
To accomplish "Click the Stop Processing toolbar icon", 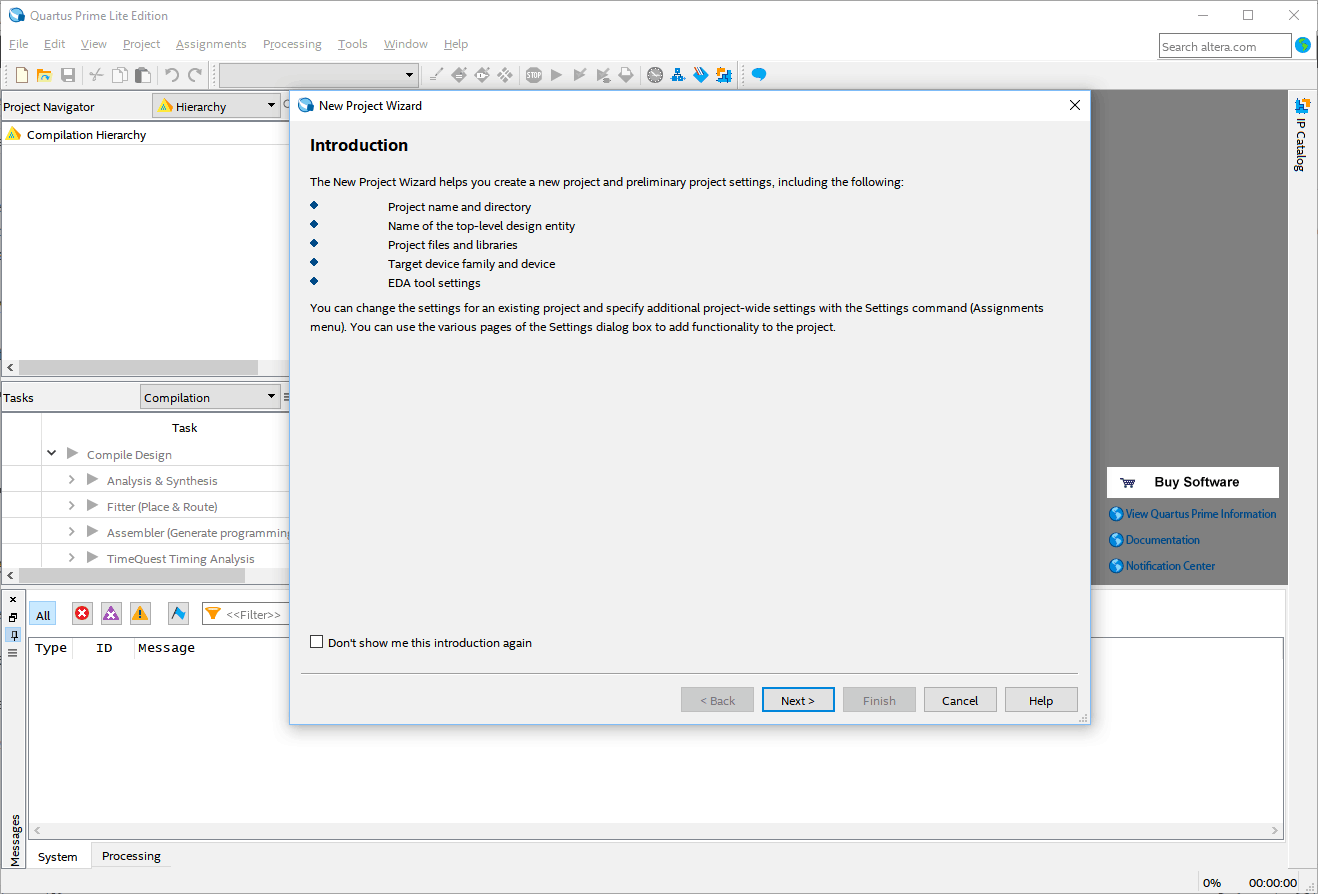I will coord(534,75).
